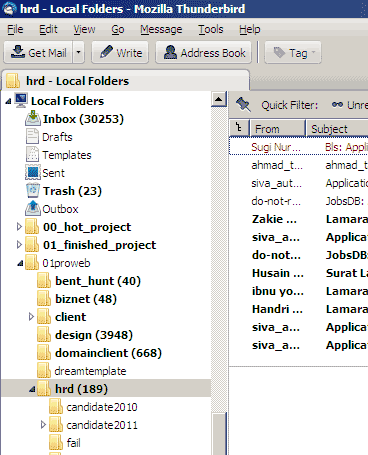Select the hrd - Local Folders tab
This screenshot has height=455, width=368.
coord(126,81)
